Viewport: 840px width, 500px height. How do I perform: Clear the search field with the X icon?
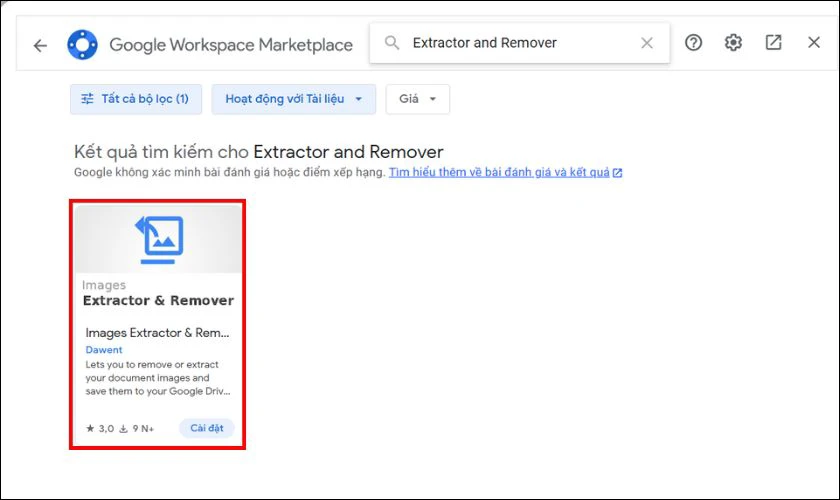(647, 43)
